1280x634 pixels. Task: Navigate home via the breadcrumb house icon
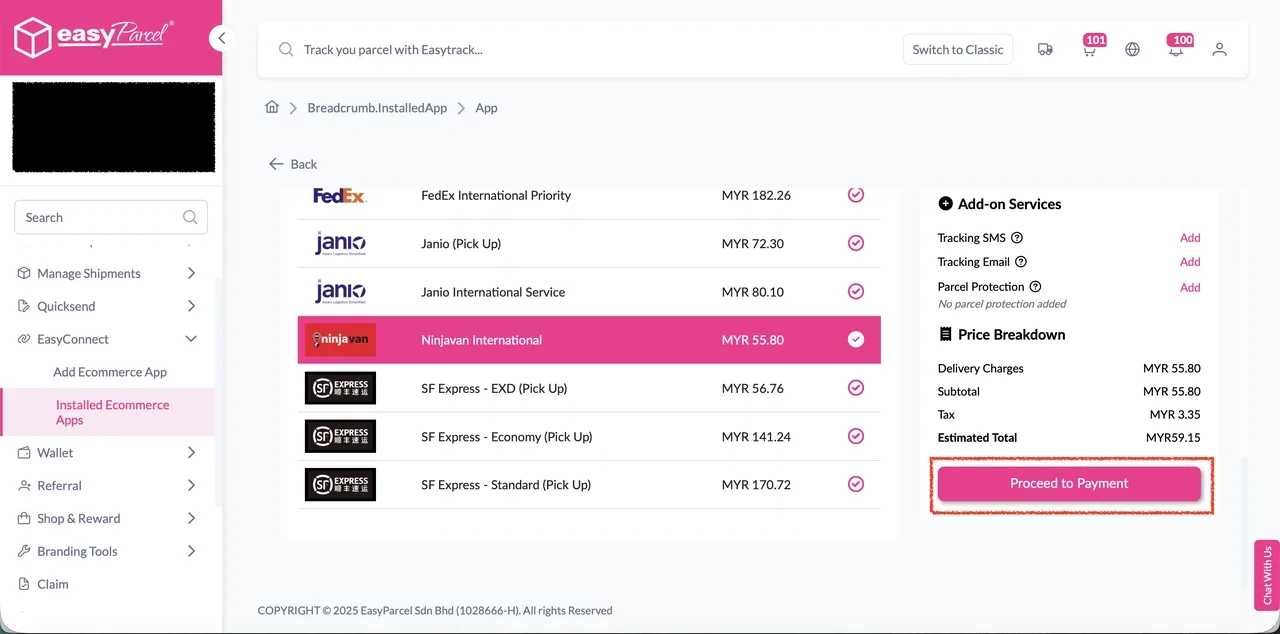point(271,107)
